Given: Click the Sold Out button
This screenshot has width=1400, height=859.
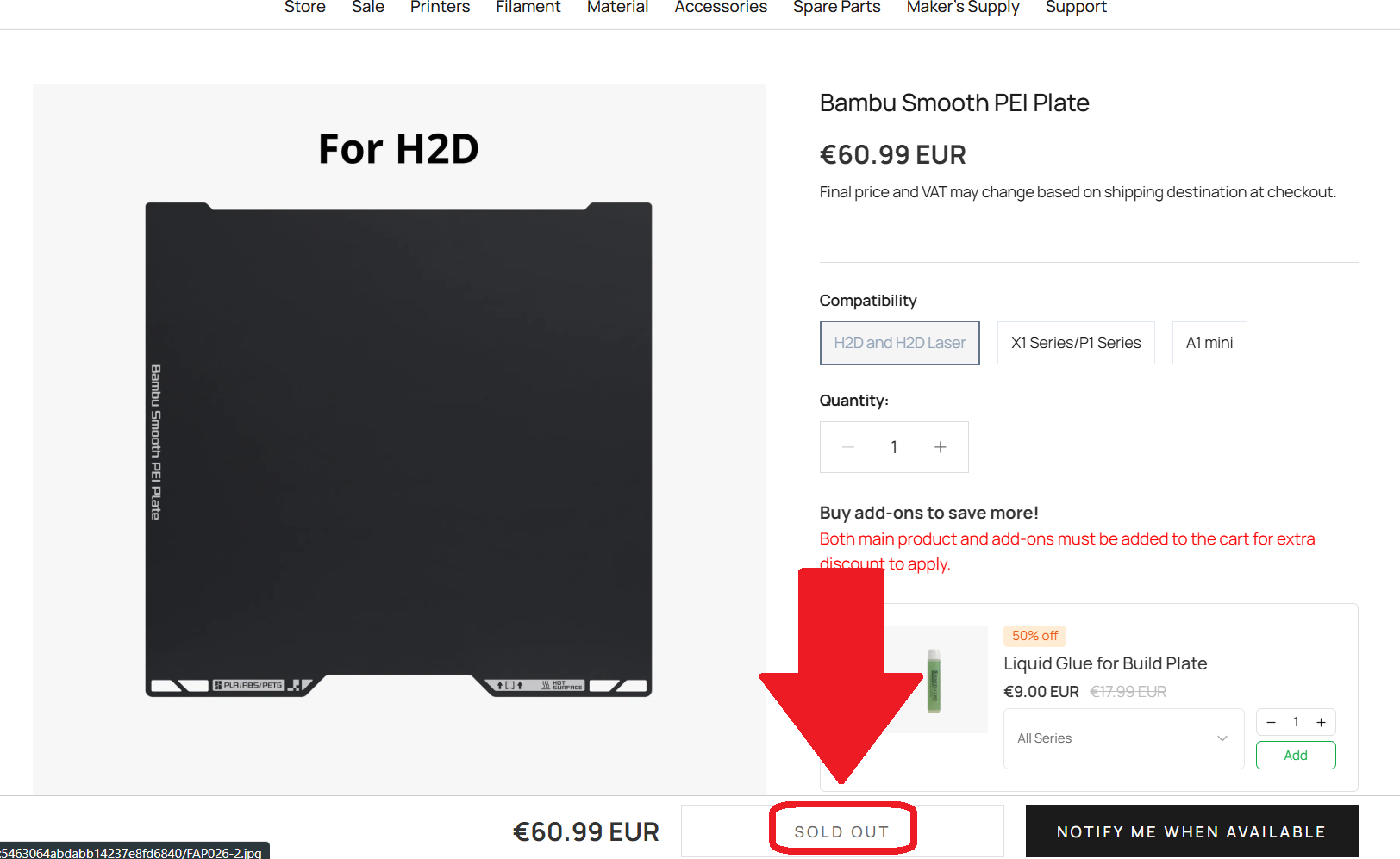Looking at the screenshot, I should 842,831.
